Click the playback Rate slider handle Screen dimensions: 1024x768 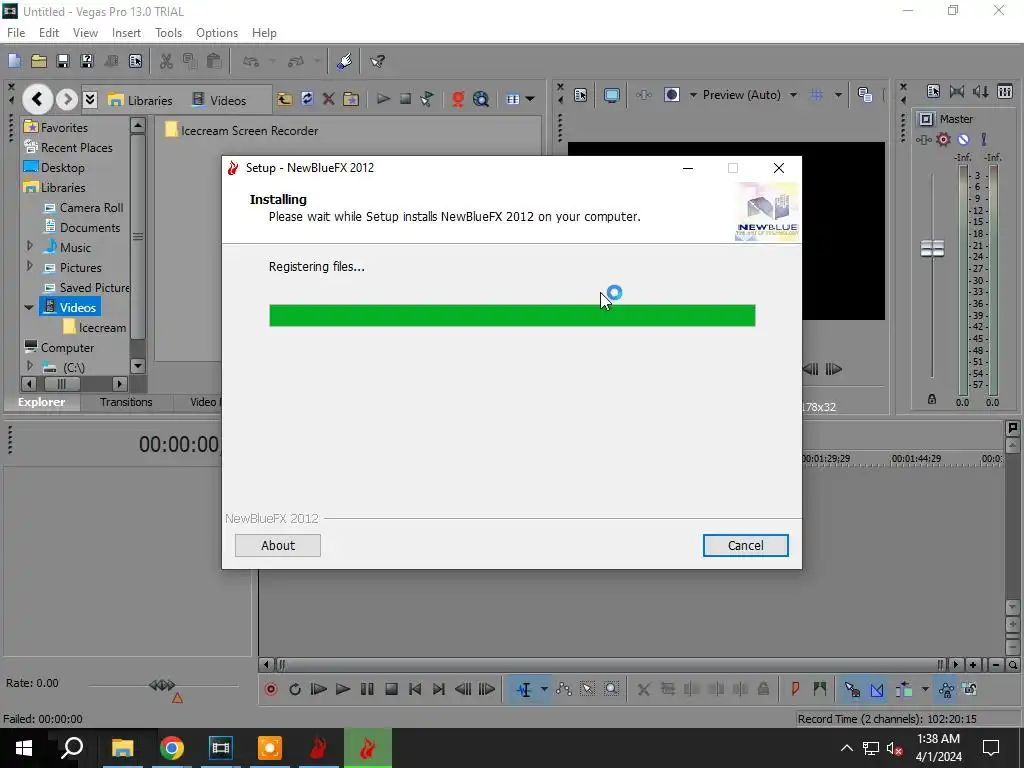tap(162, 685)
